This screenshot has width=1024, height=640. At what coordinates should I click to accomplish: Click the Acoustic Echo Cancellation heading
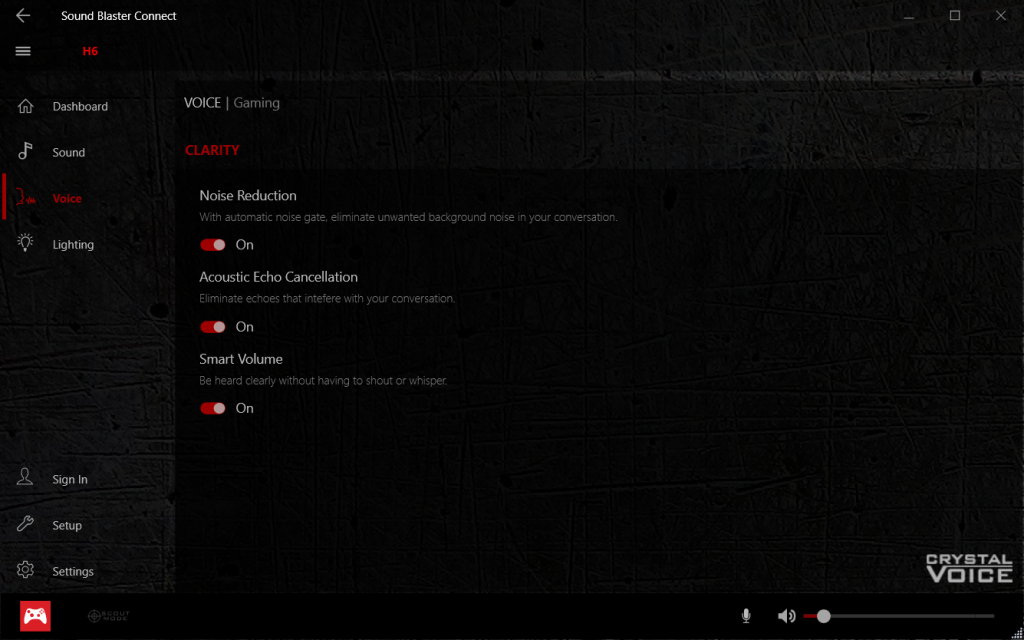tap(278, 277)
